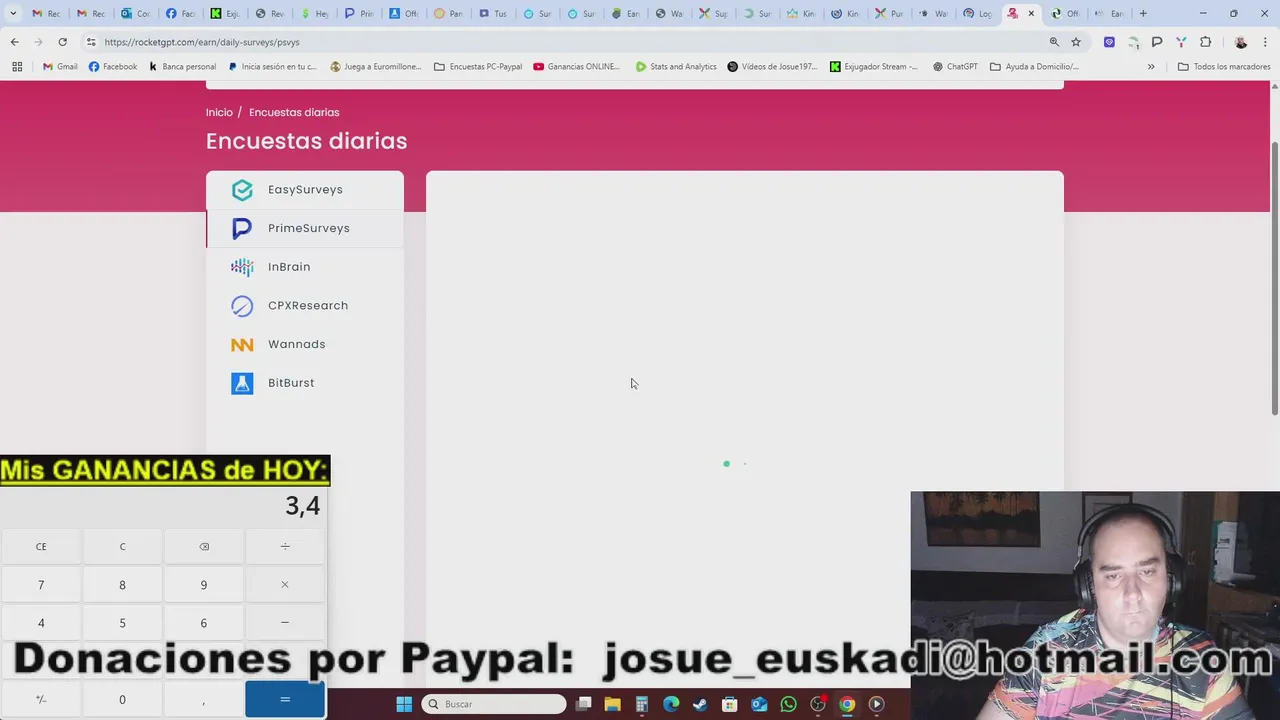Select PrimeSurveys in the provider list
1280x720 pixels.
tap(305, 228)
